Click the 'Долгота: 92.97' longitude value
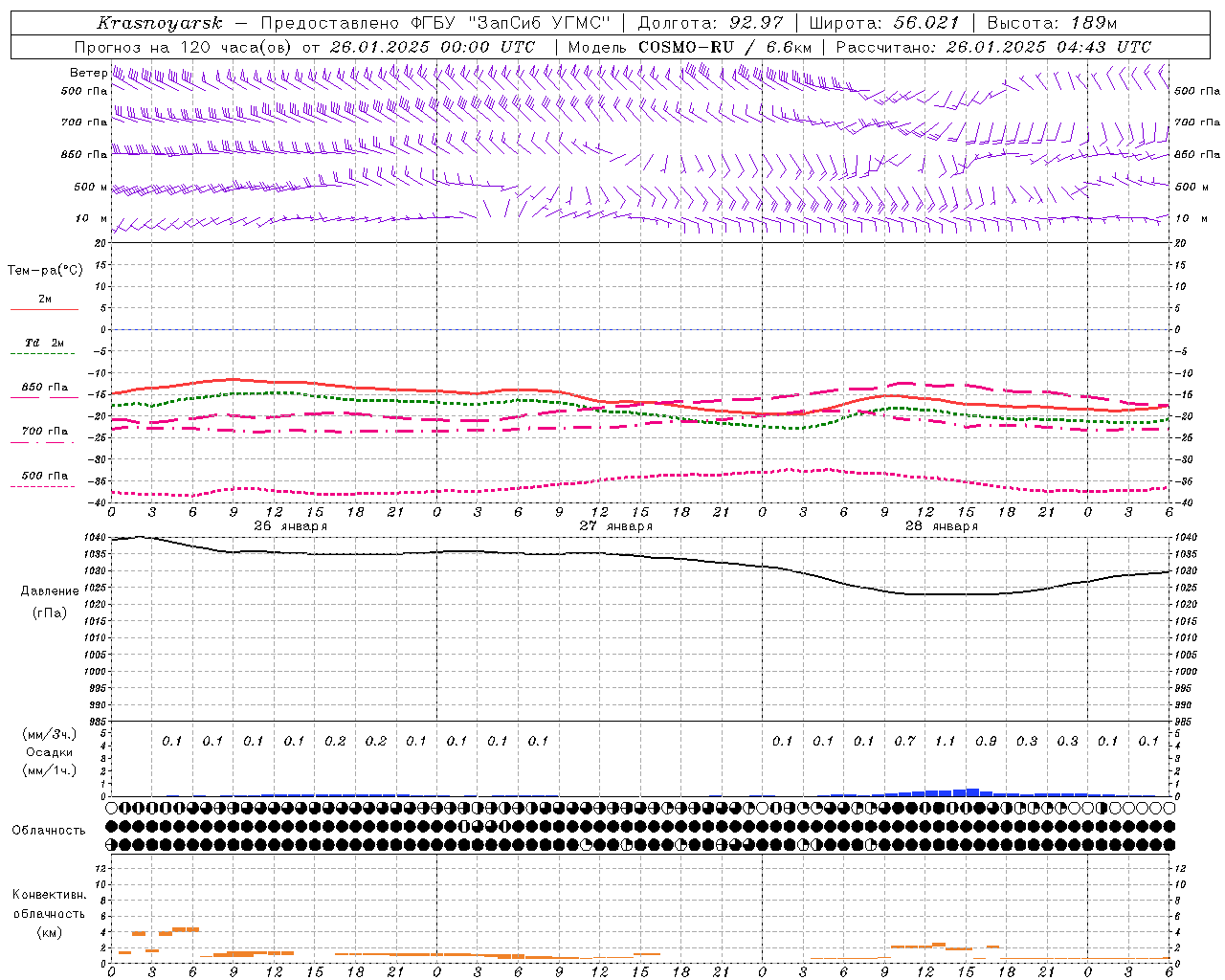Screen dimensions: 1225x980 [710, 23]
